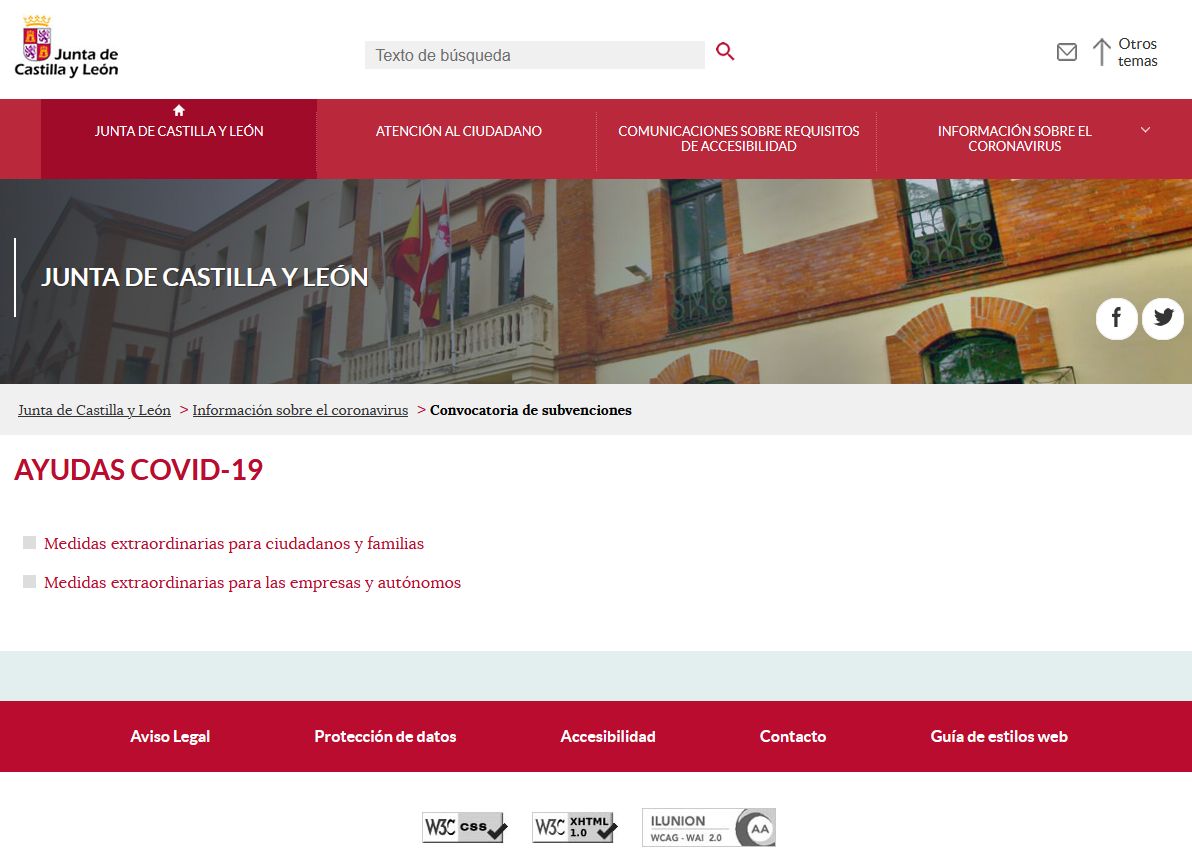
Task: Open Aviso Legal footer link
Action: 170,737
